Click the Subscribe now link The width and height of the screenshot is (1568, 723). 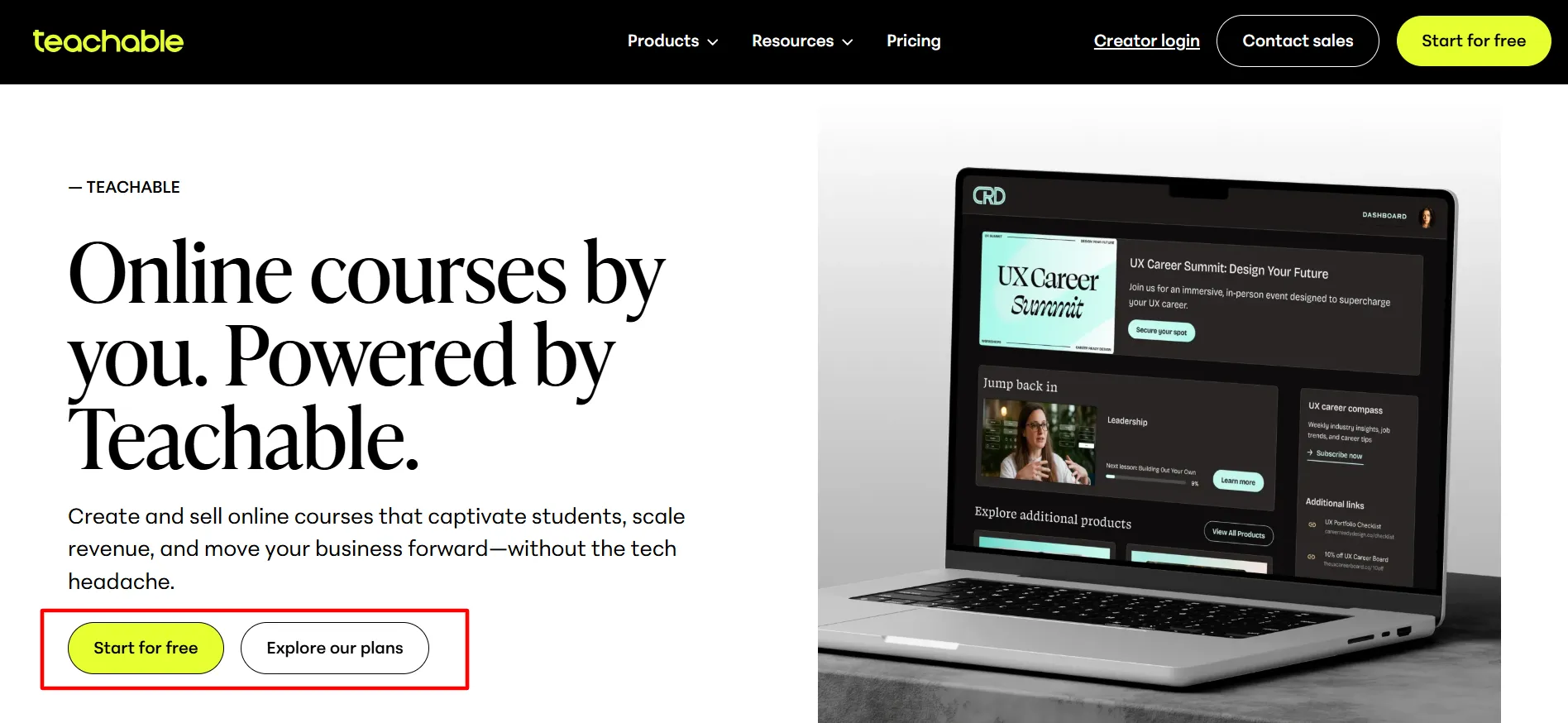[x=1335, y=454]
